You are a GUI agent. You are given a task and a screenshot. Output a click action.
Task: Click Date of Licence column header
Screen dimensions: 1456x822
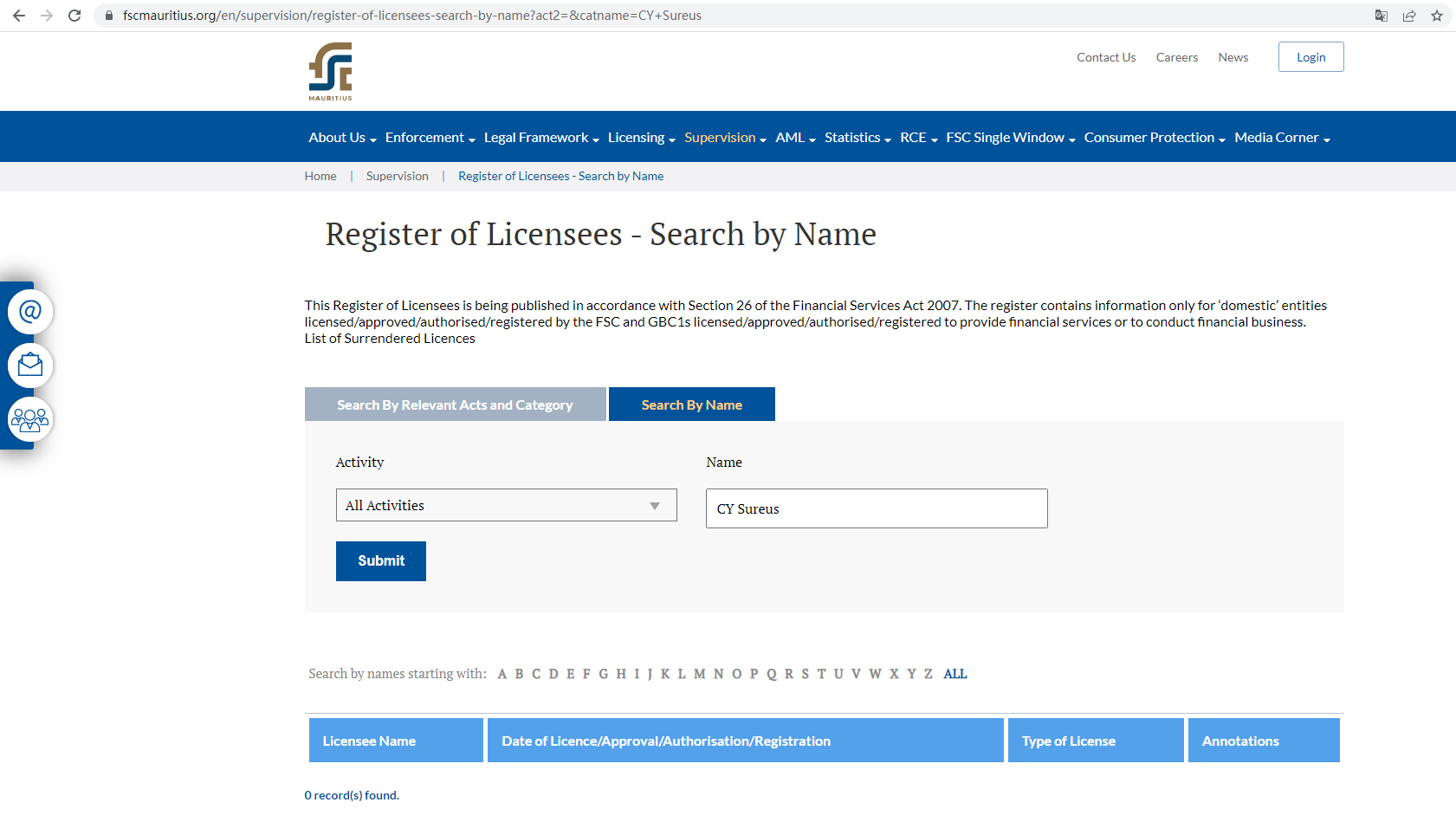[x=746, y=741]
